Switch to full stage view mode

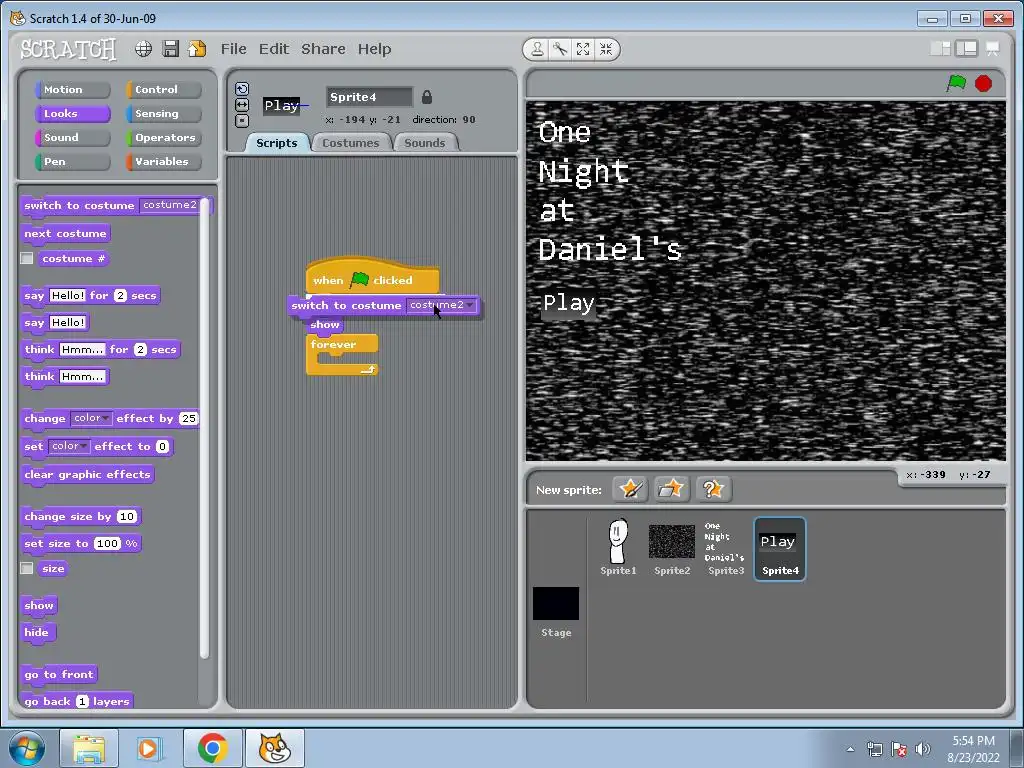tap(966, 49)
